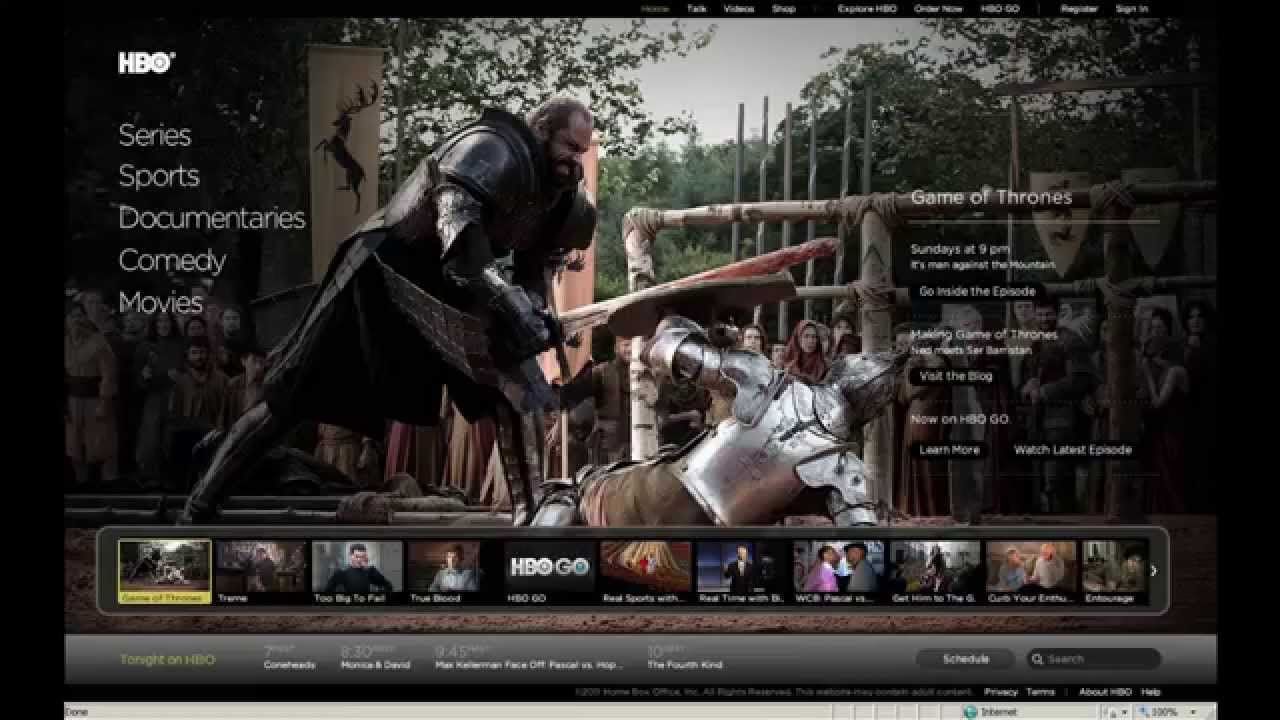Open Explore HBO in top navigation
The width and height of the screenshot is (1280, 720).
[x=867, y=9]
